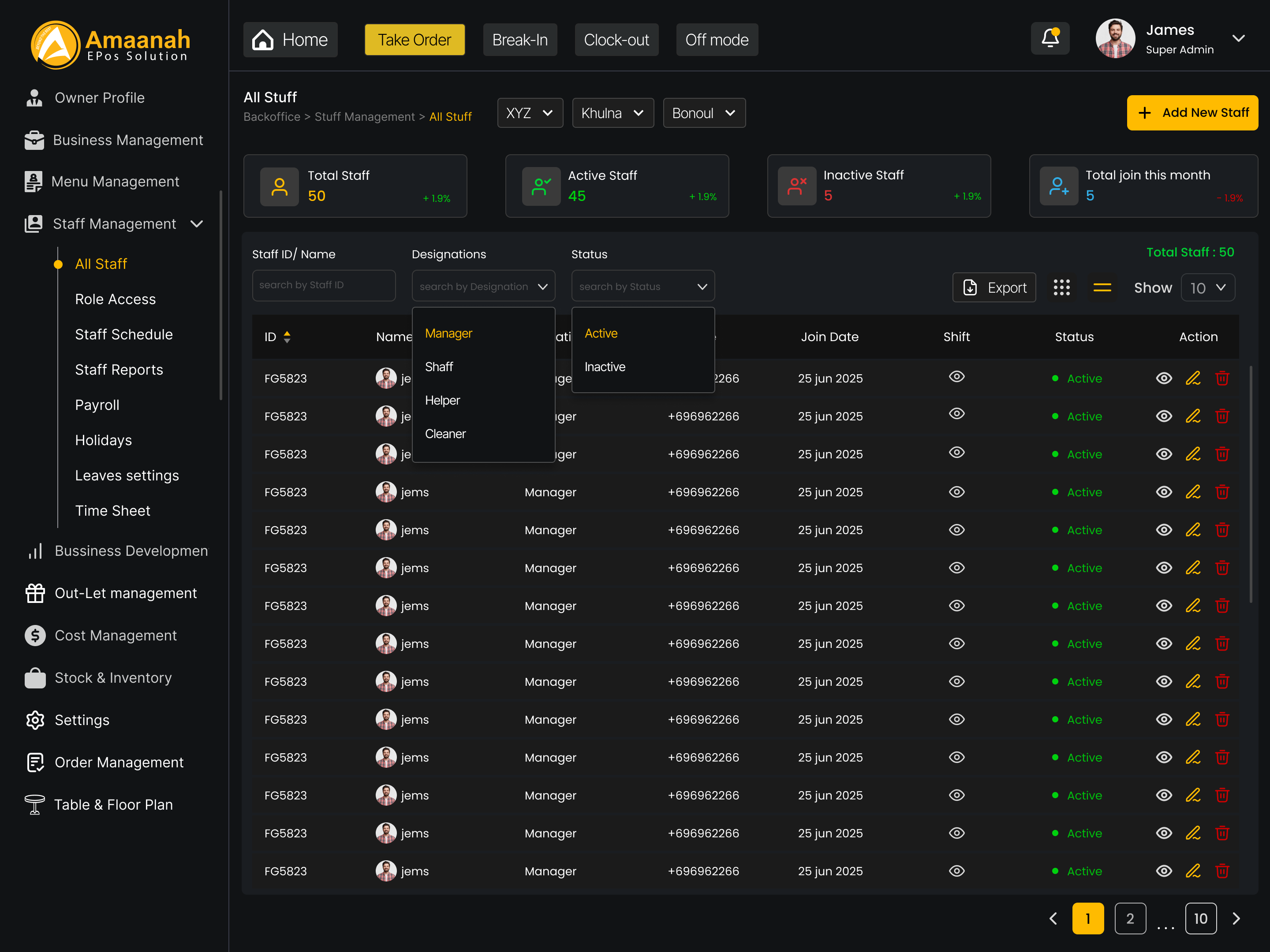Edit the last staff row with pencil icon
Viewport: 1270px width, 952px height.
(x=1193, y=870)
